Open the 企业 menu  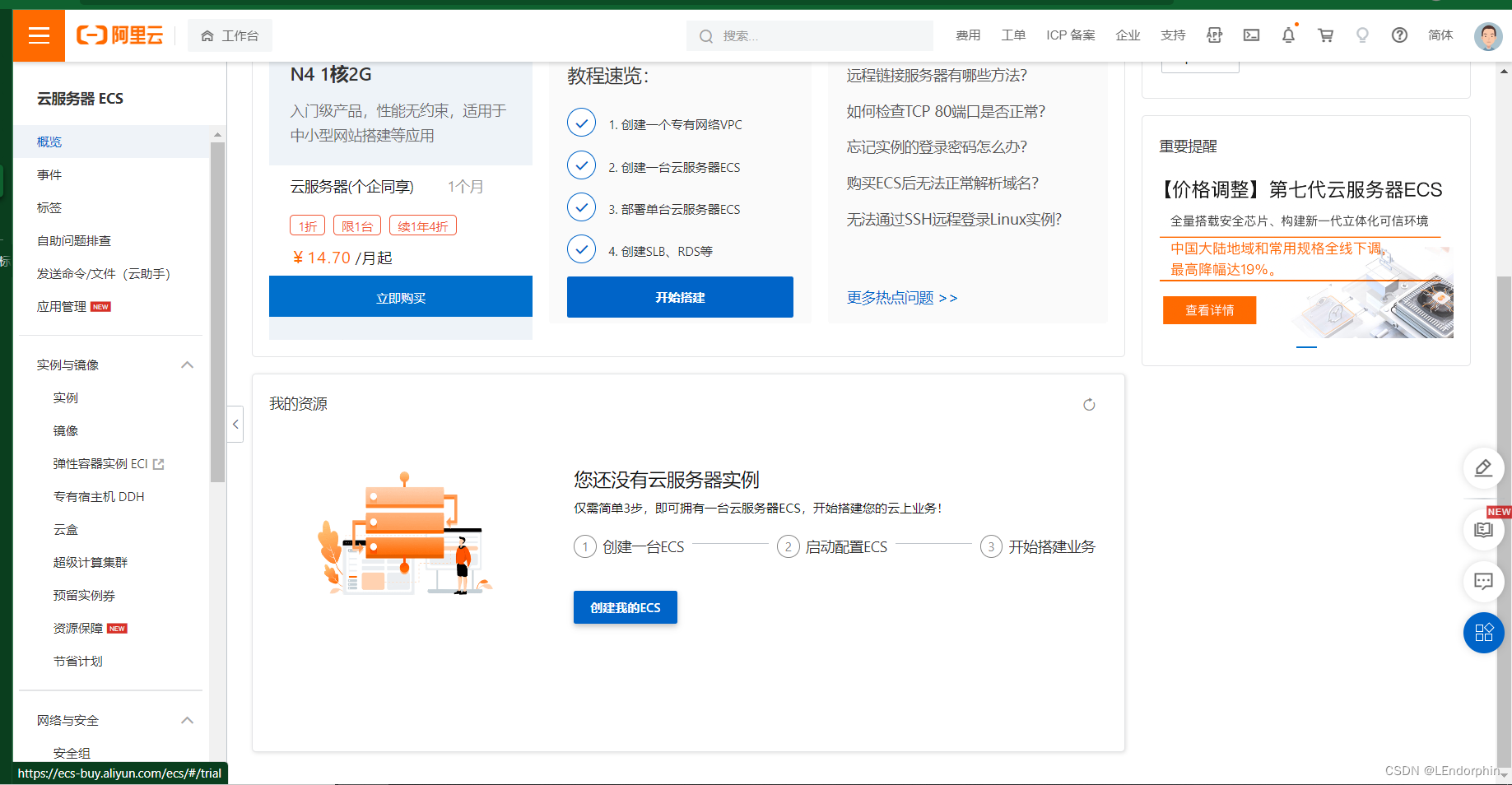1128,35
